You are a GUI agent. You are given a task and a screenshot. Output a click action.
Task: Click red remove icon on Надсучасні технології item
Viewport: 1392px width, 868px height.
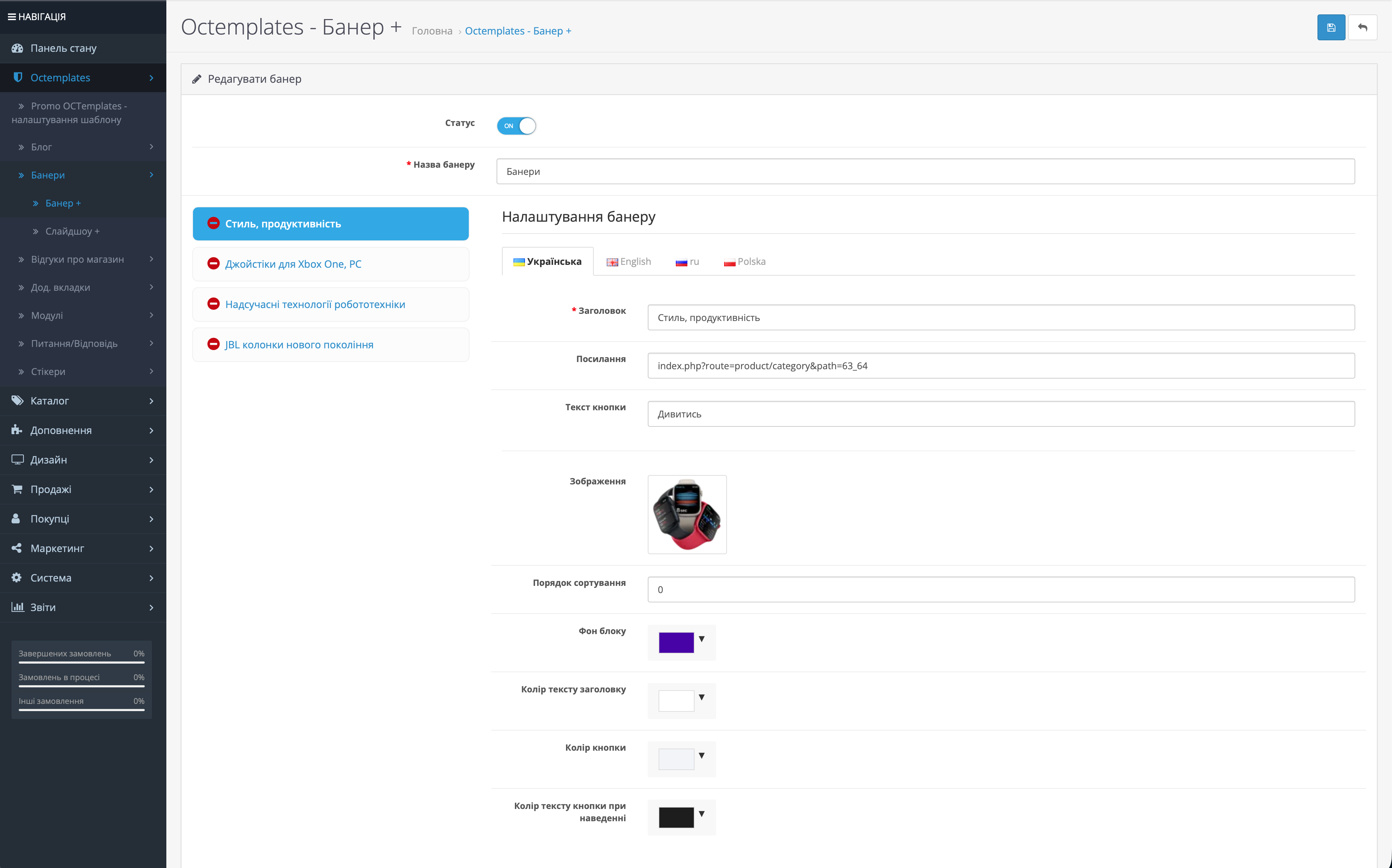(213, 304)
